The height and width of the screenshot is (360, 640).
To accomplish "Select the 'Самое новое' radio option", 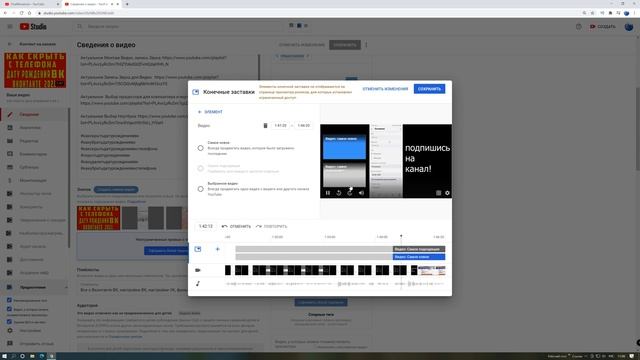I will [x=200, y=148].
